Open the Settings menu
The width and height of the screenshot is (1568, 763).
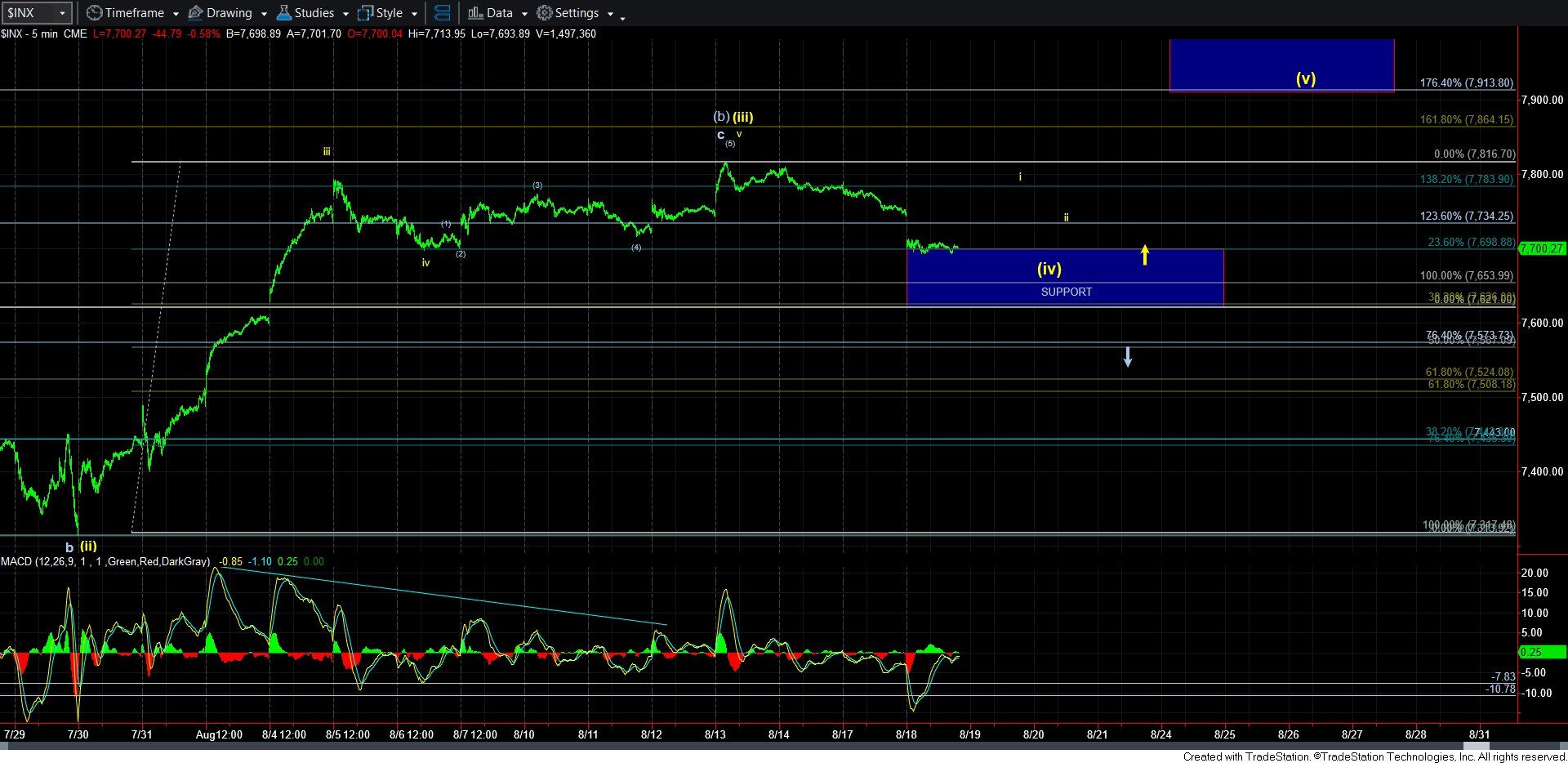tap(575, 13)
